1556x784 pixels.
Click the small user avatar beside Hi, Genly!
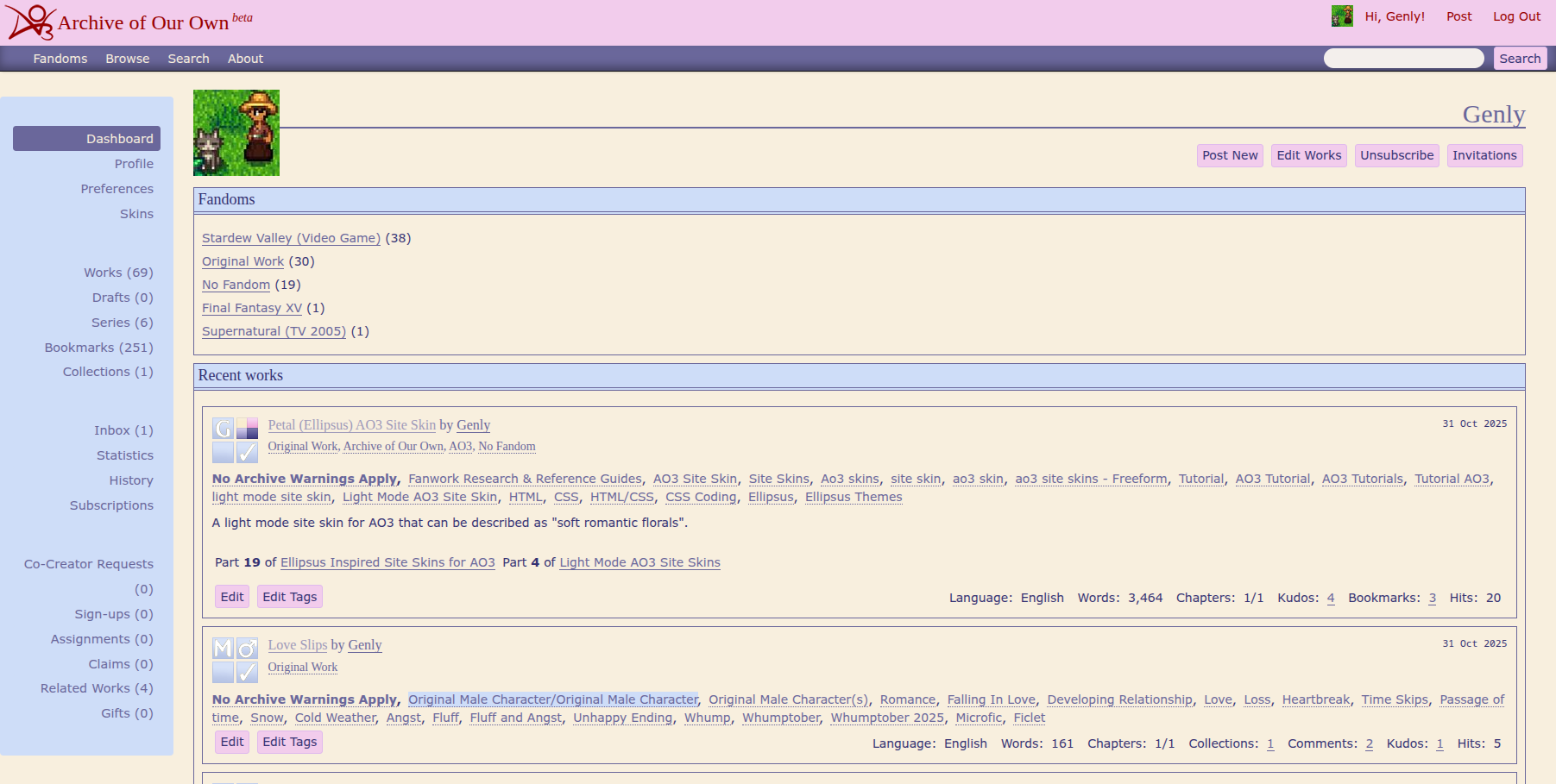[1341, 16]
